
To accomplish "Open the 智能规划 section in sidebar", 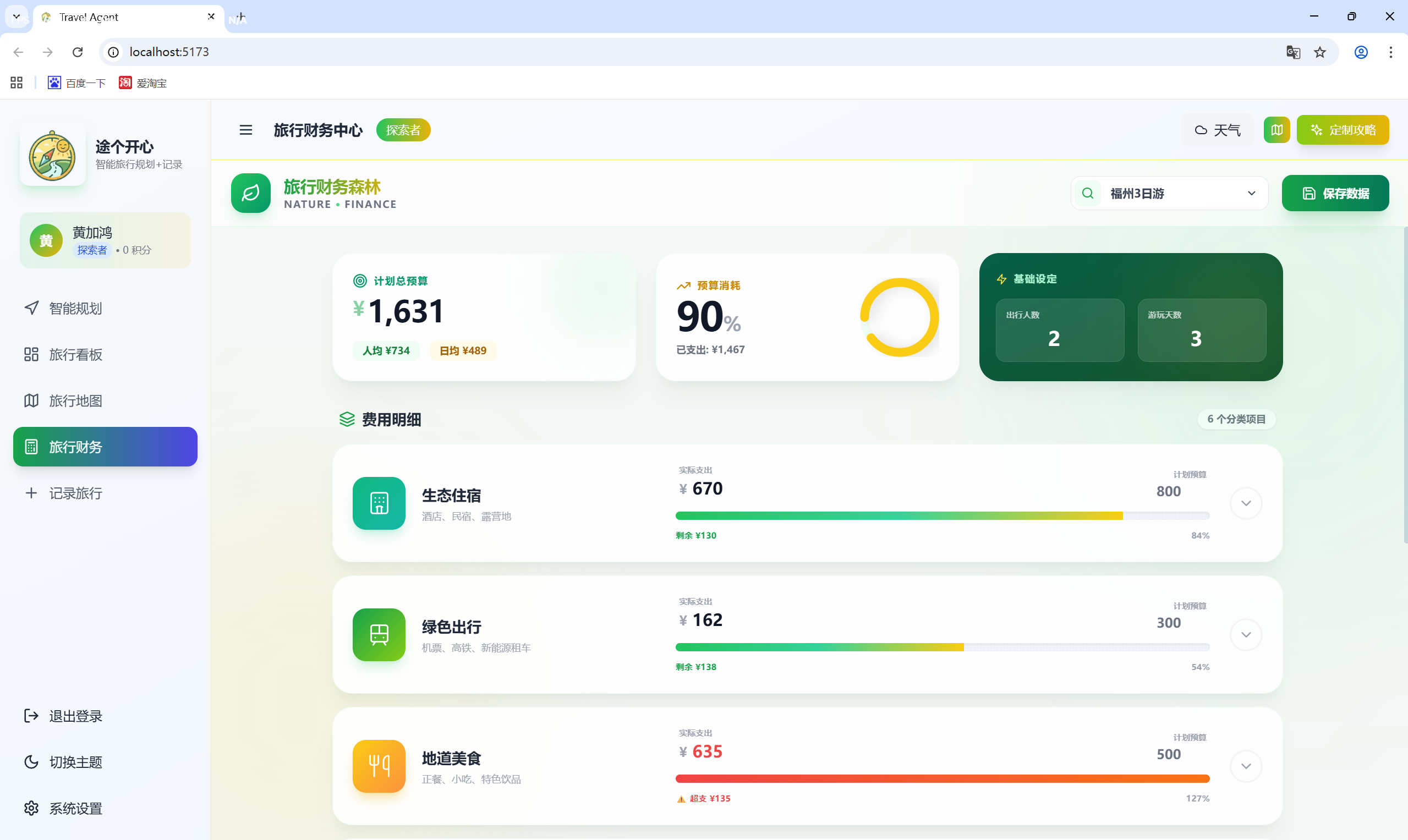I will pyautogui.click(x=74, y=309).
